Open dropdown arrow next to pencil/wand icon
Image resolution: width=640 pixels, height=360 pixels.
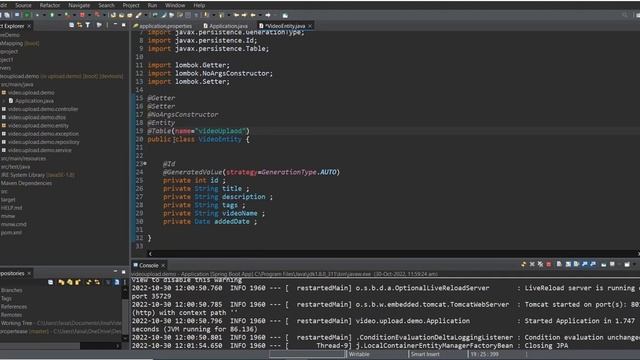[x=146, y=15]
